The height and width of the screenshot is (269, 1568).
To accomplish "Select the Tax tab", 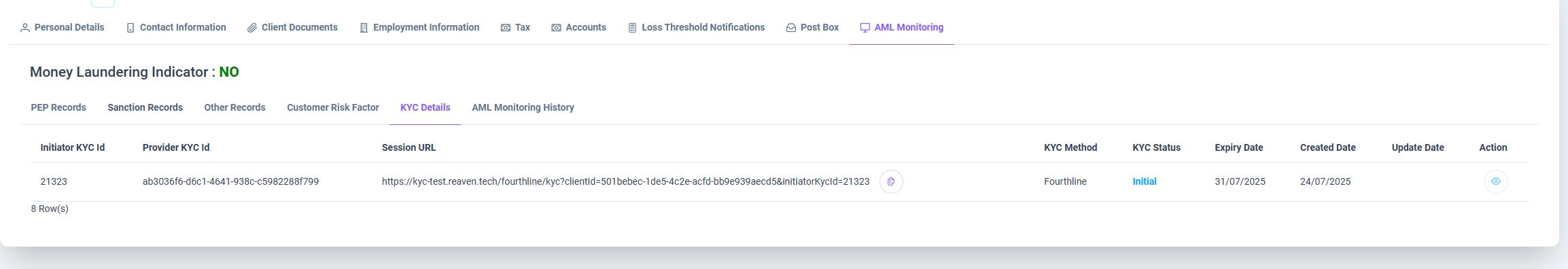I will [x=515, y=27].
